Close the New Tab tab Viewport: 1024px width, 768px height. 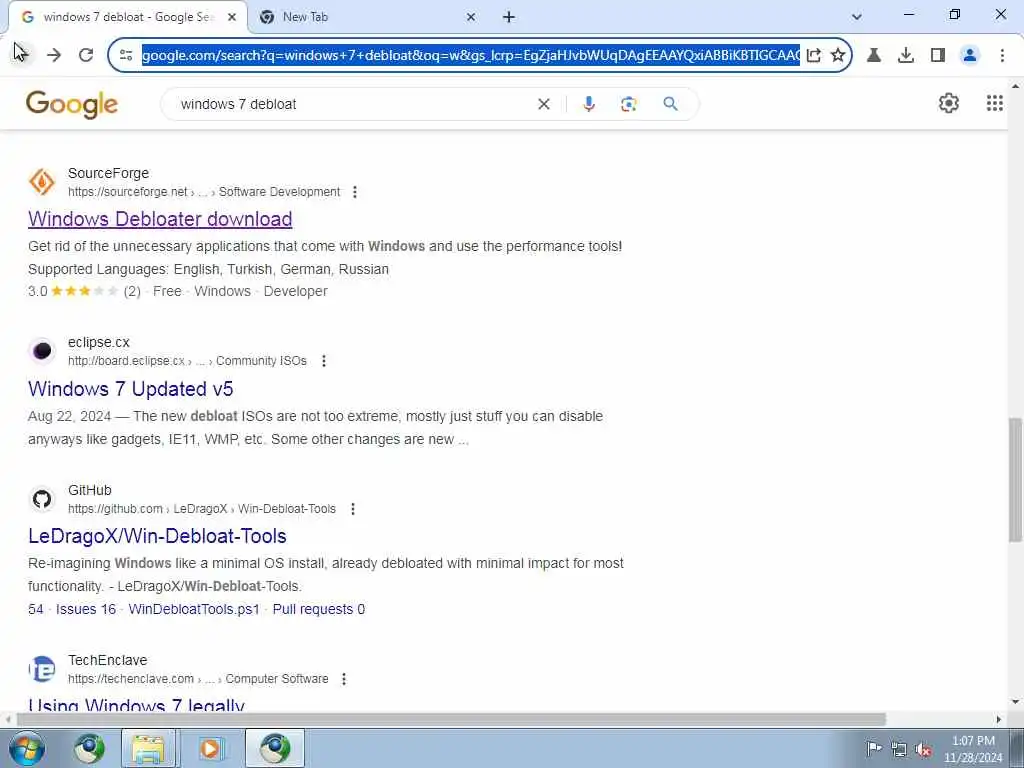point(471,17)
